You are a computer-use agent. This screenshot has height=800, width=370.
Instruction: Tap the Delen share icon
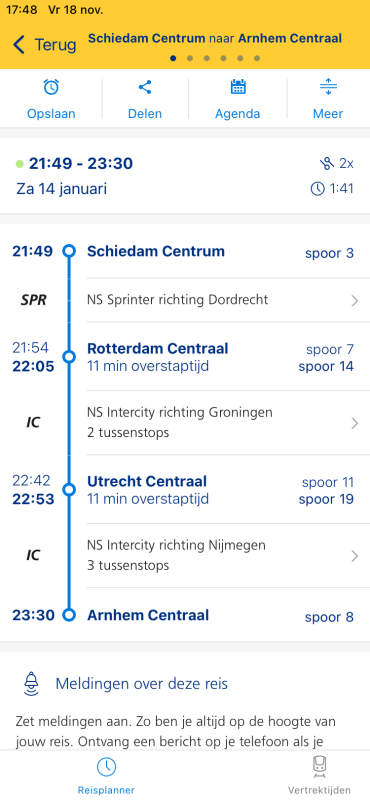point(145,87)
